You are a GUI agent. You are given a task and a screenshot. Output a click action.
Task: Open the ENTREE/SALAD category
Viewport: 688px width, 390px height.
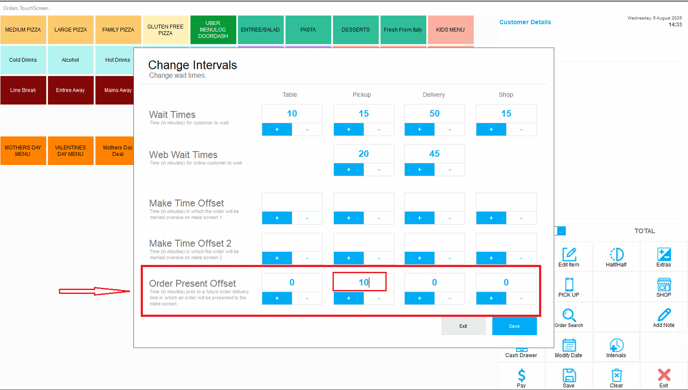(261, 30)
